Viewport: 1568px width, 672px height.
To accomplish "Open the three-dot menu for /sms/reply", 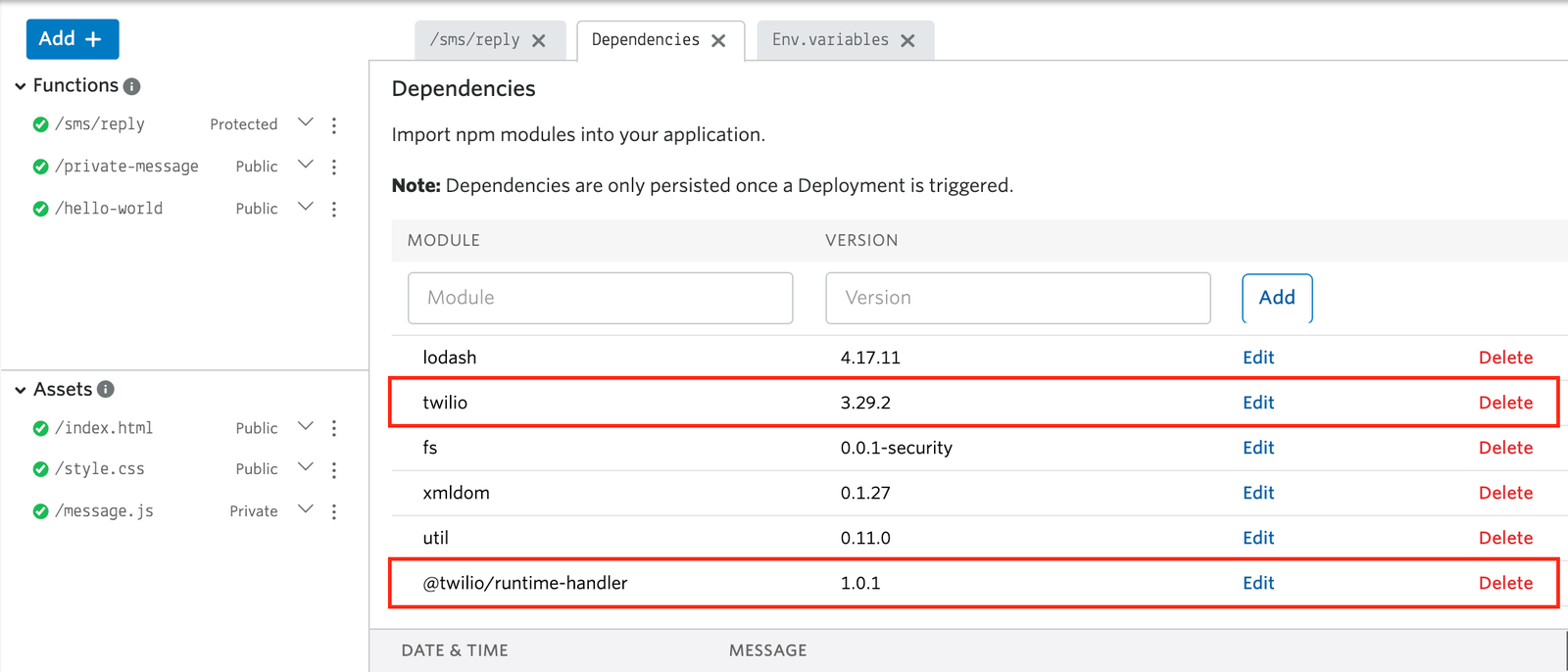I will tap(334, 125).
